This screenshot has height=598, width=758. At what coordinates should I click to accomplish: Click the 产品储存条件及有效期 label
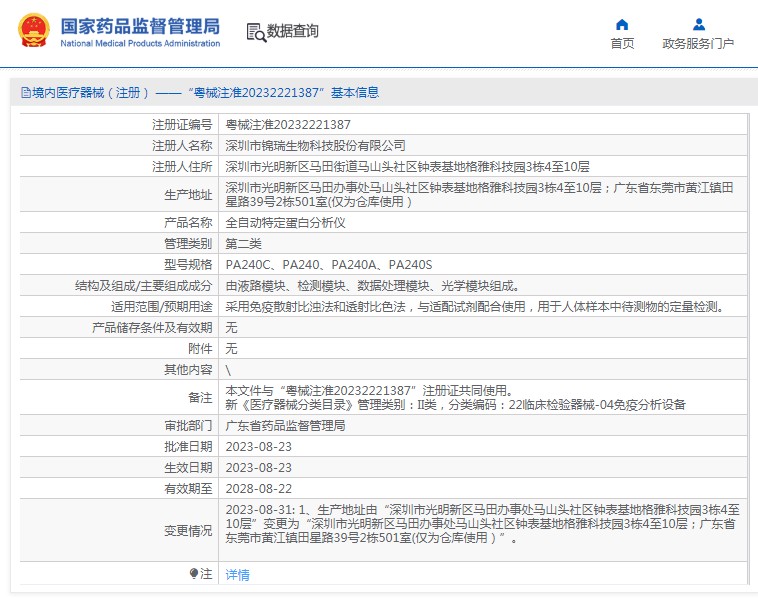[x=152, y=328]
